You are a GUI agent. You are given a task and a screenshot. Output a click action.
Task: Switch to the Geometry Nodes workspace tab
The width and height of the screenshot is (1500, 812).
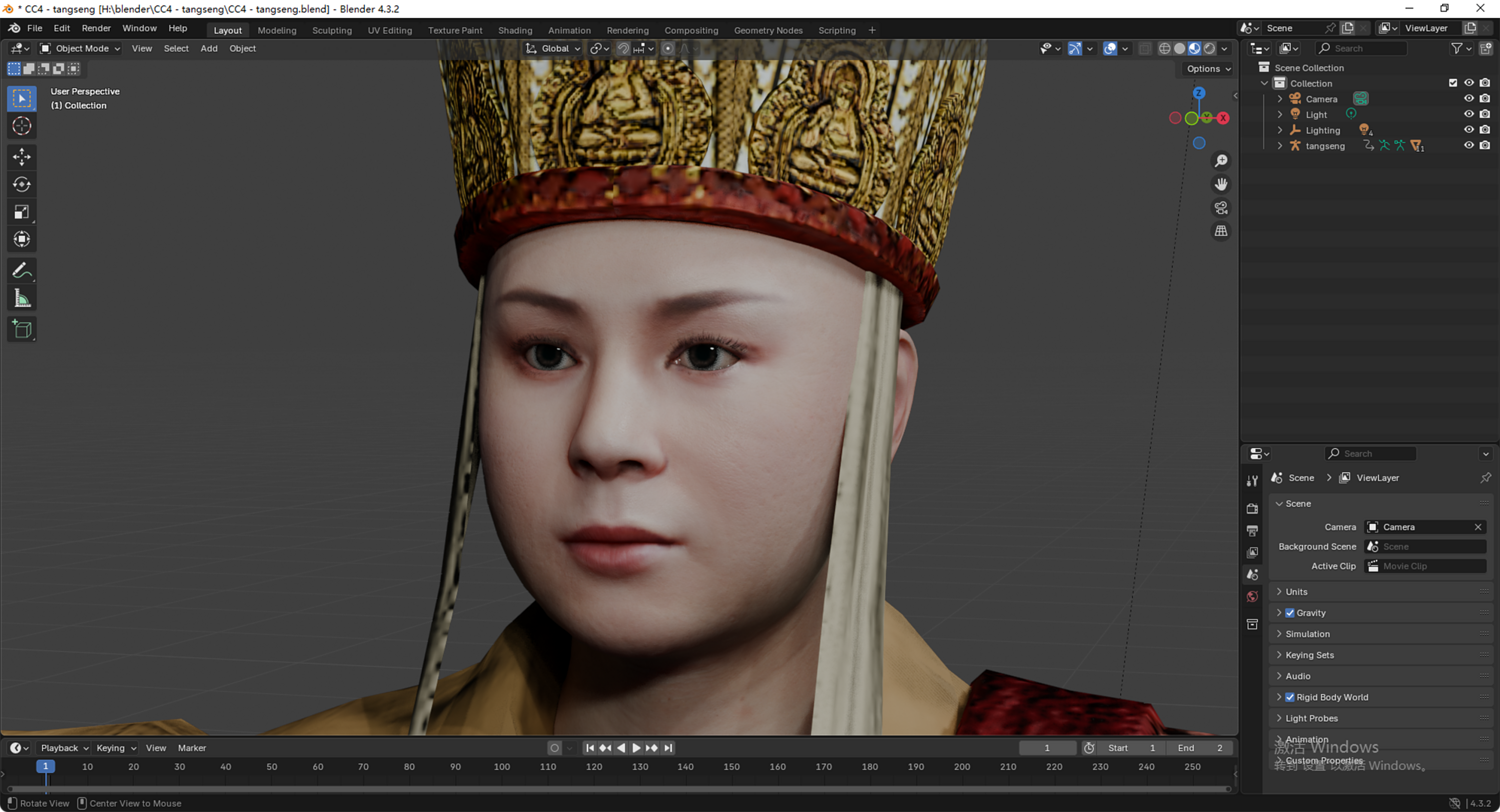pos(768,30)
